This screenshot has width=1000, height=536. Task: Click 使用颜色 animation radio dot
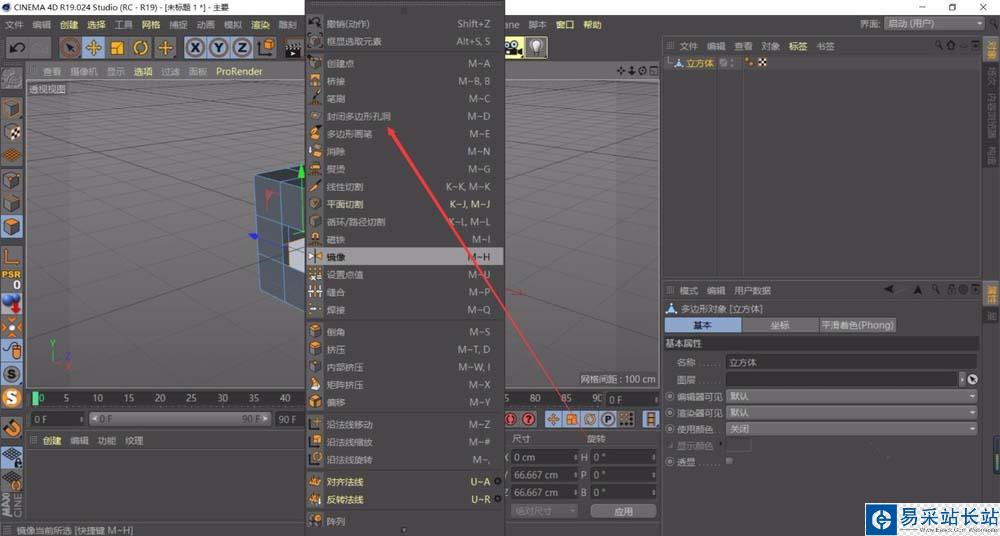[670, 429]
